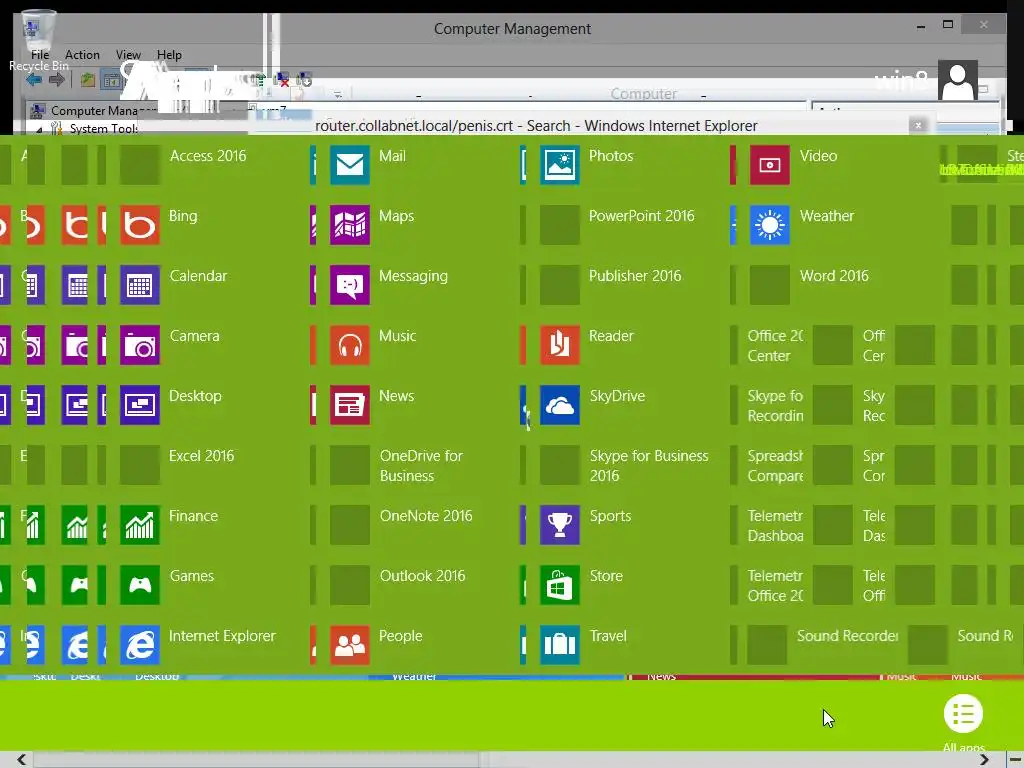Launch the News app icon

[x=349, y=405]
